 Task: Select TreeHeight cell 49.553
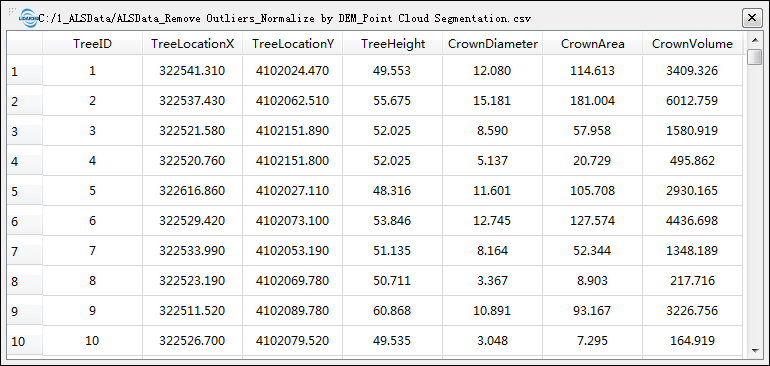point(393,71)
